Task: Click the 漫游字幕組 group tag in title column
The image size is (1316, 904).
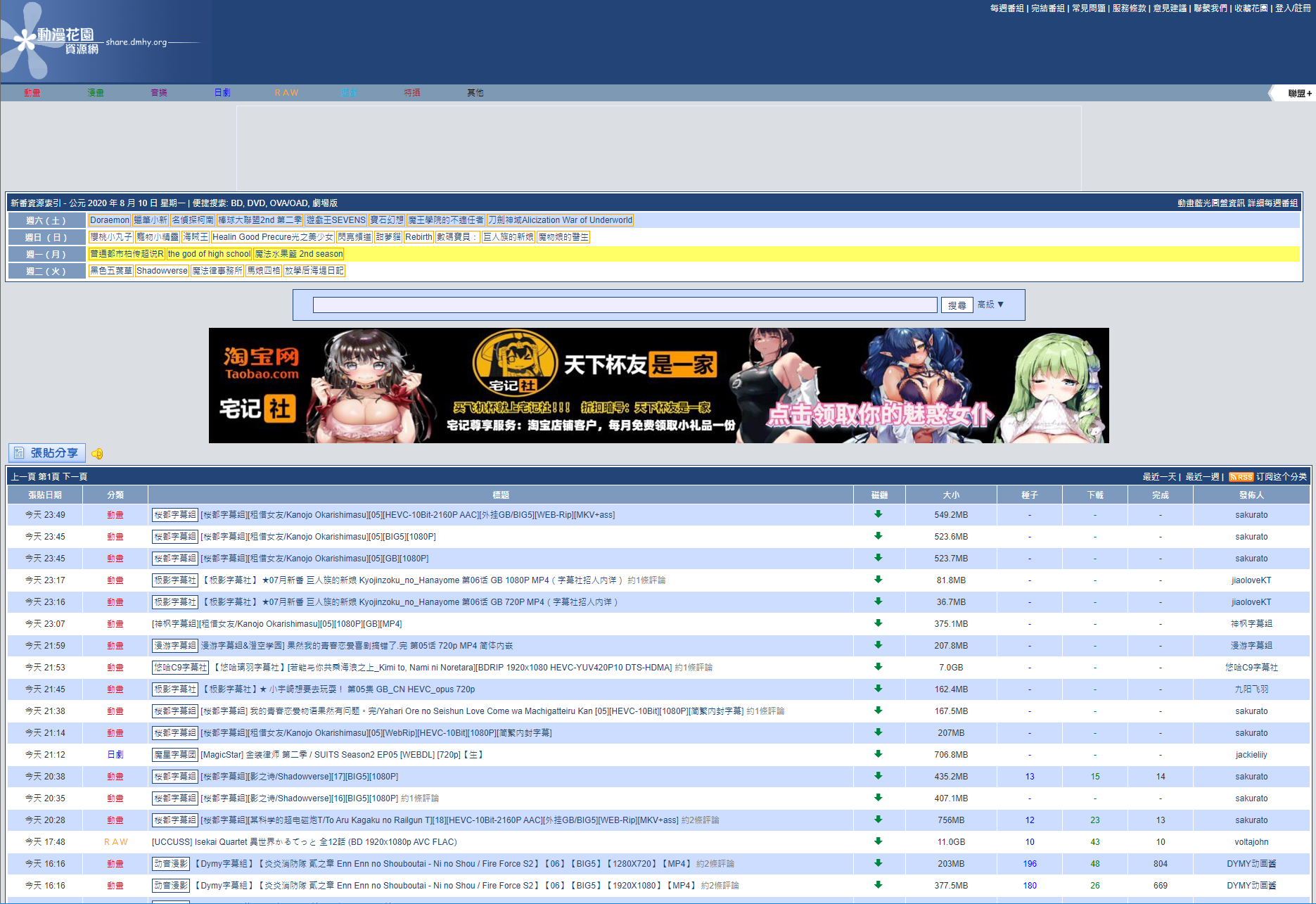Action: 174,646
